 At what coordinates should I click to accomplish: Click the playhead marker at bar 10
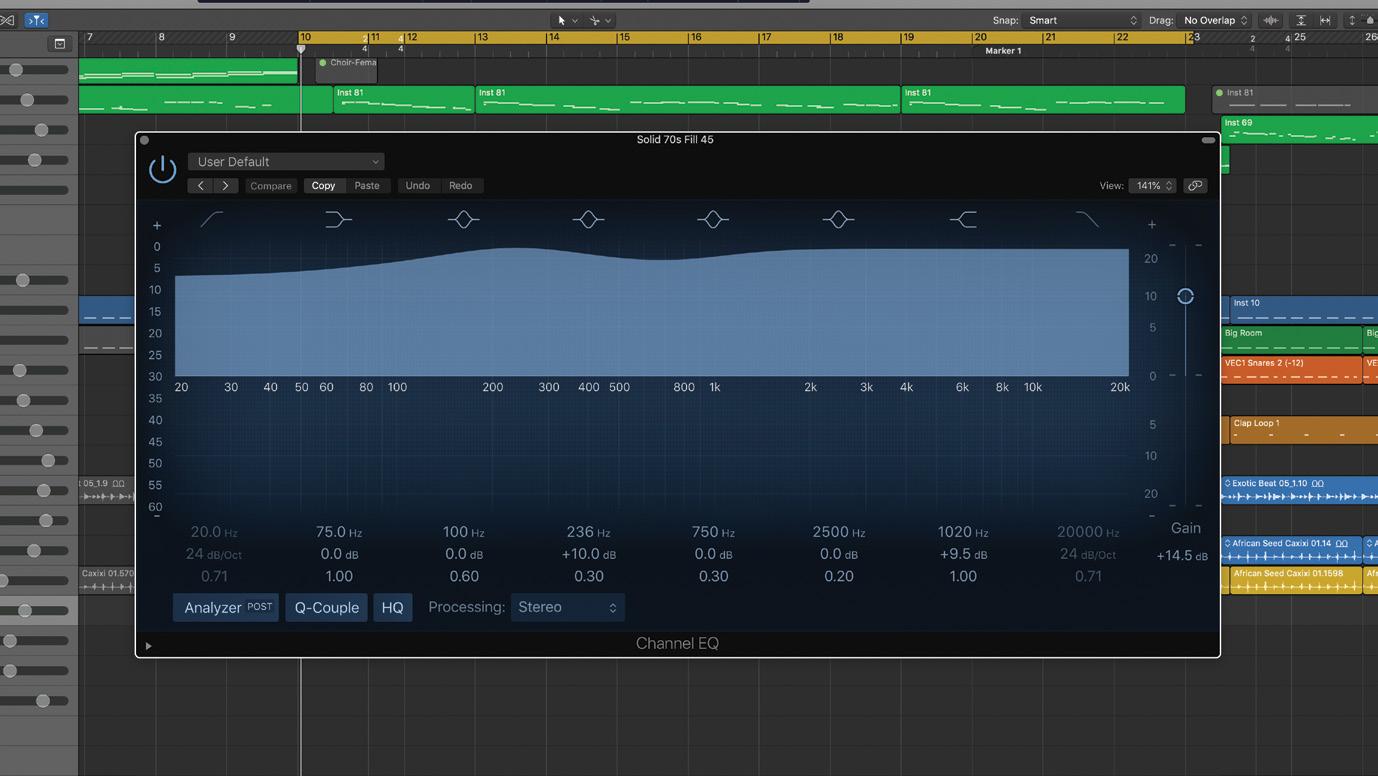point(301,48)
